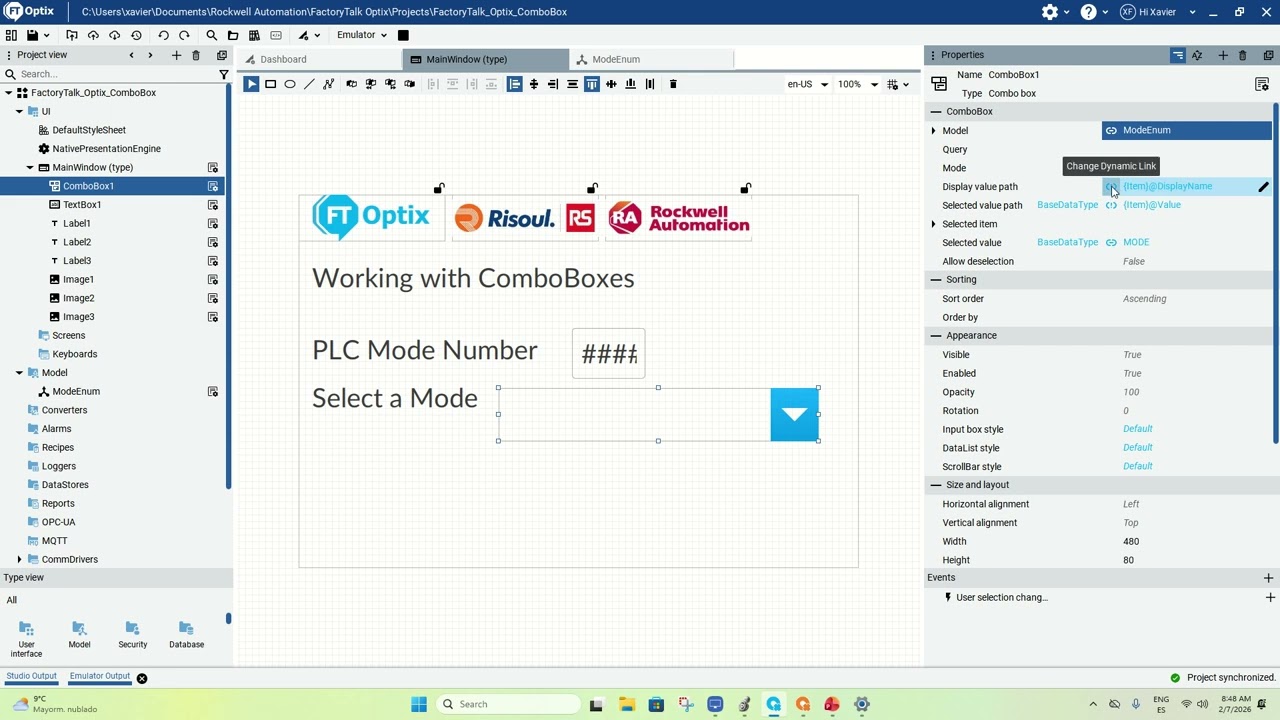Collapse the MainWindow (type) node
The image size is (1280, 720).
pyautogui.click(x=30, y=167)
